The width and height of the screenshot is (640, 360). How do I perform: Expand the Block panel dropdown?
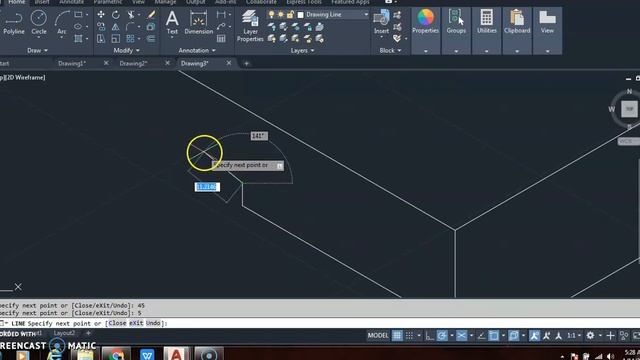pyautogui.click(x=391, y=51)
